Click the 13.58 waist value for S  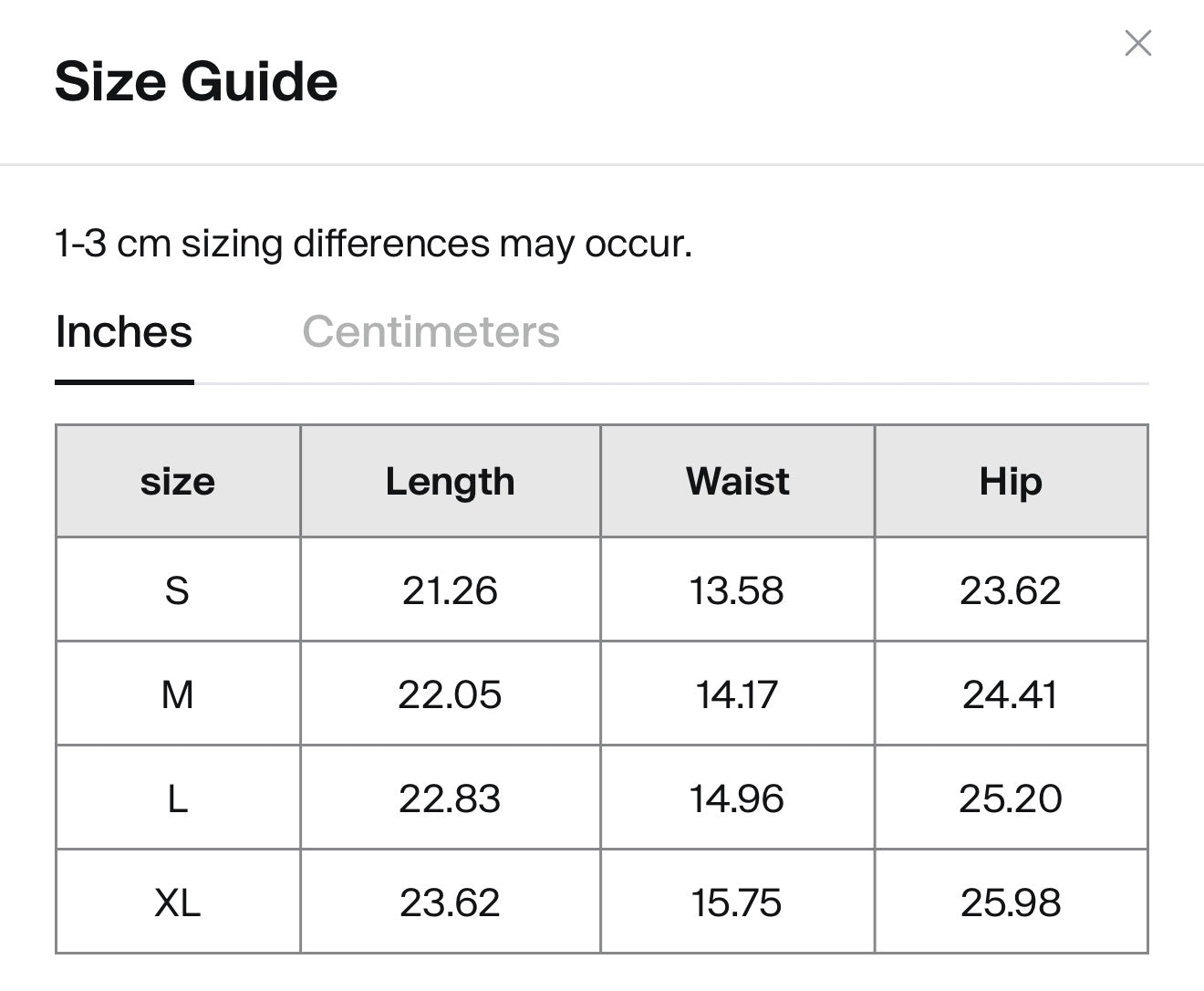click(737, 590)
